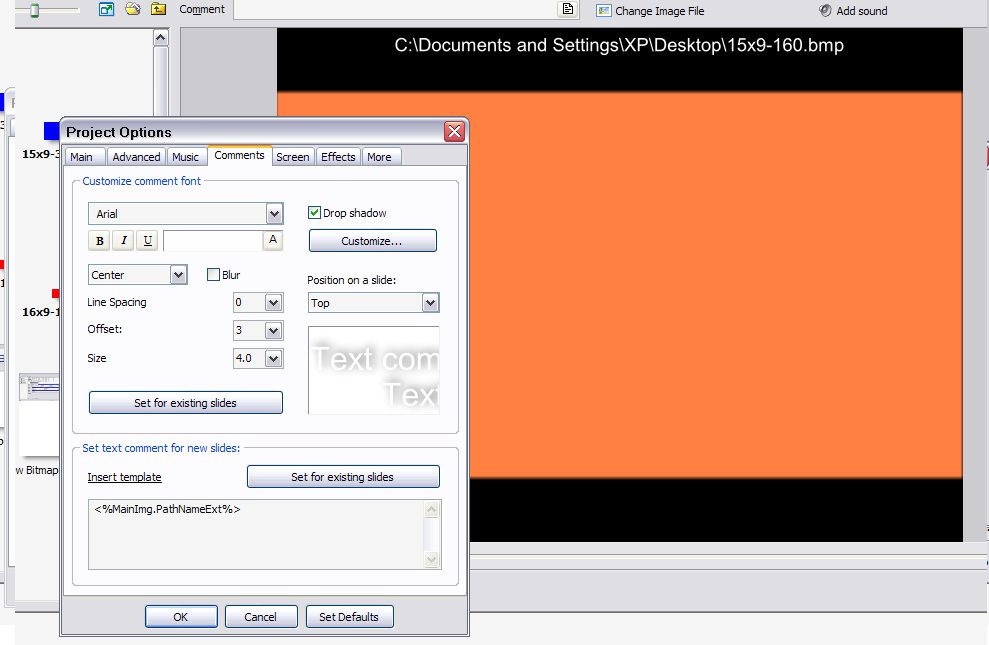Switch to the Effects tab
The width and height of the screenshot is (989, 645).
(x=338, y=157)
